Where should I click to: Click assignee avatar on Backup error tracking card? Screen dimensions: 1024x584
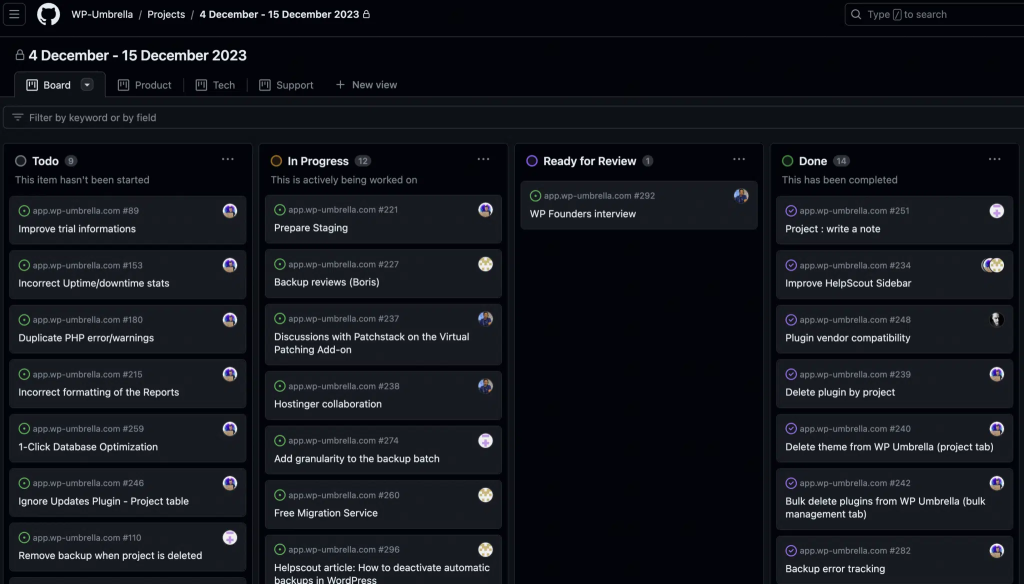click(997, 551)
